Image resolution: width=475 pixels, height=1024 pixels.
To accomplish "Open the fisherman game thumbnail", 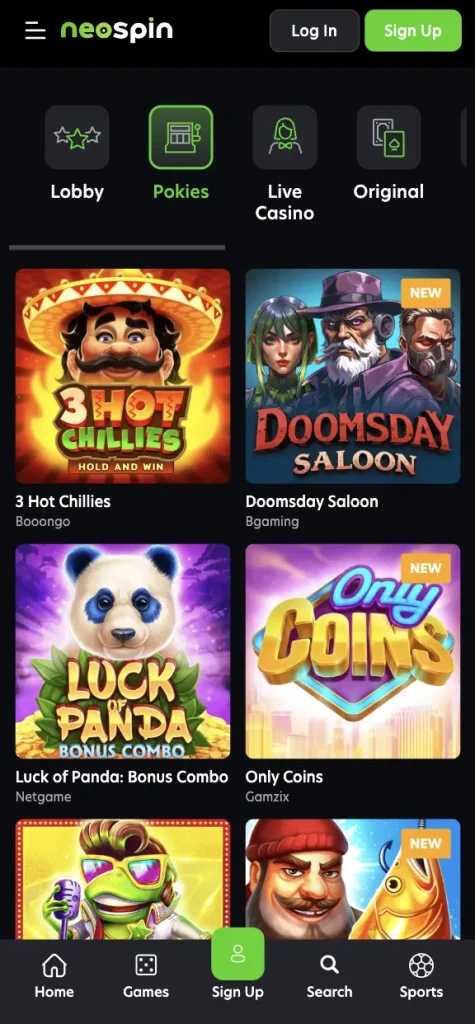I will [x=353, y=880].
